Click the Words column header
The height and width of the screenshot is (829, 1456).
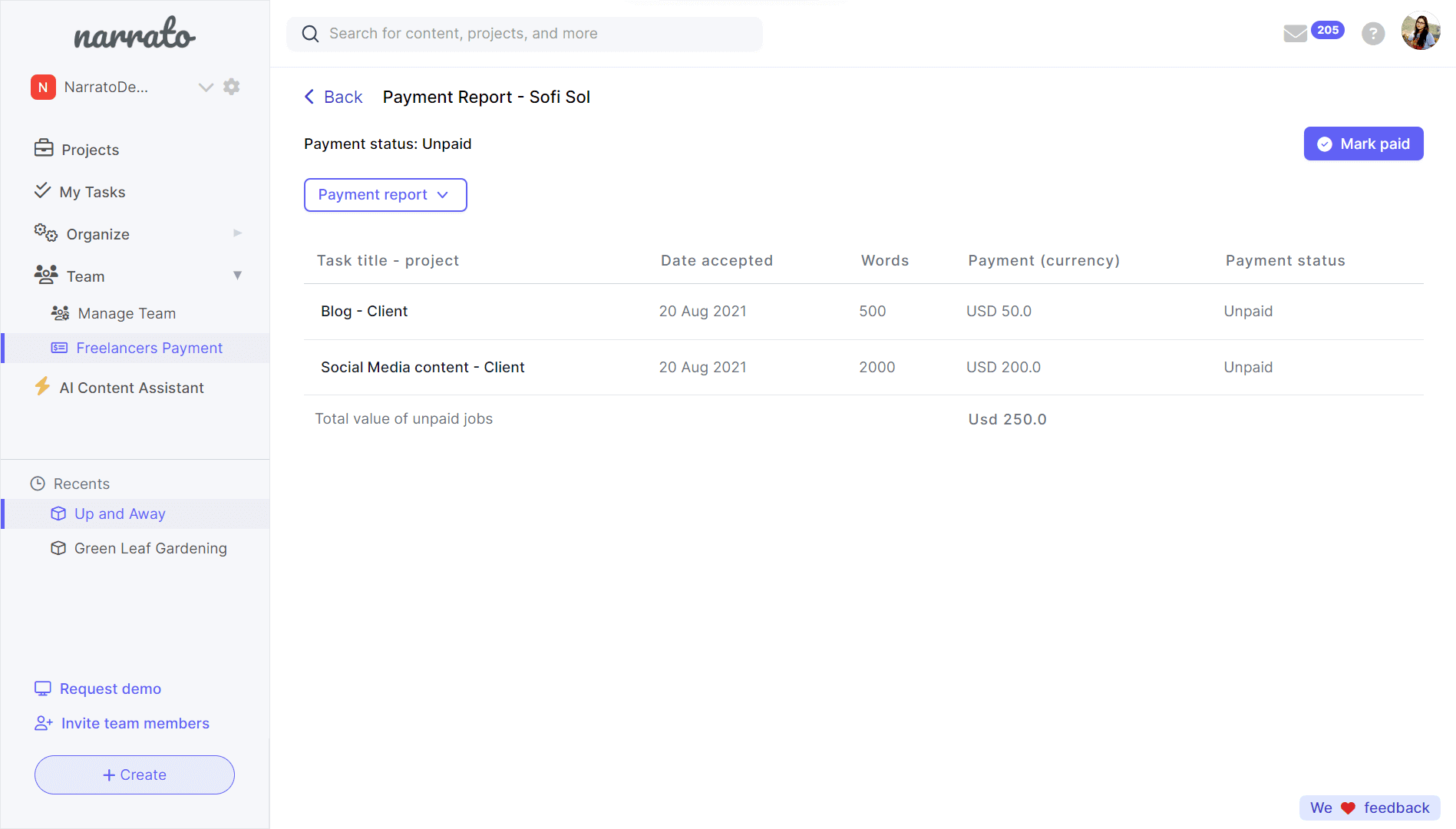(x=885, y=260)
